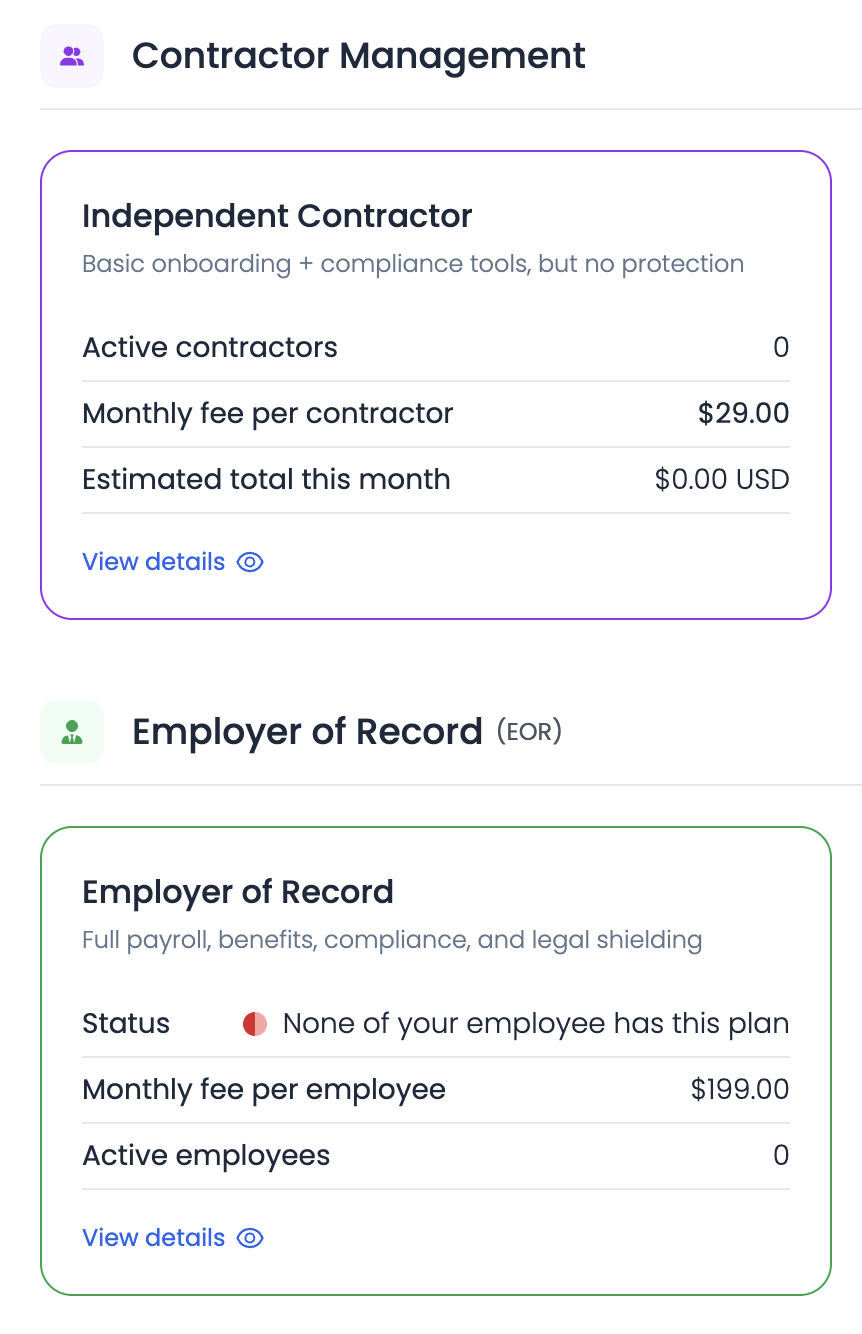Click the Active contractors row label
Screen dimensions: 862x1334
point(210,348)
